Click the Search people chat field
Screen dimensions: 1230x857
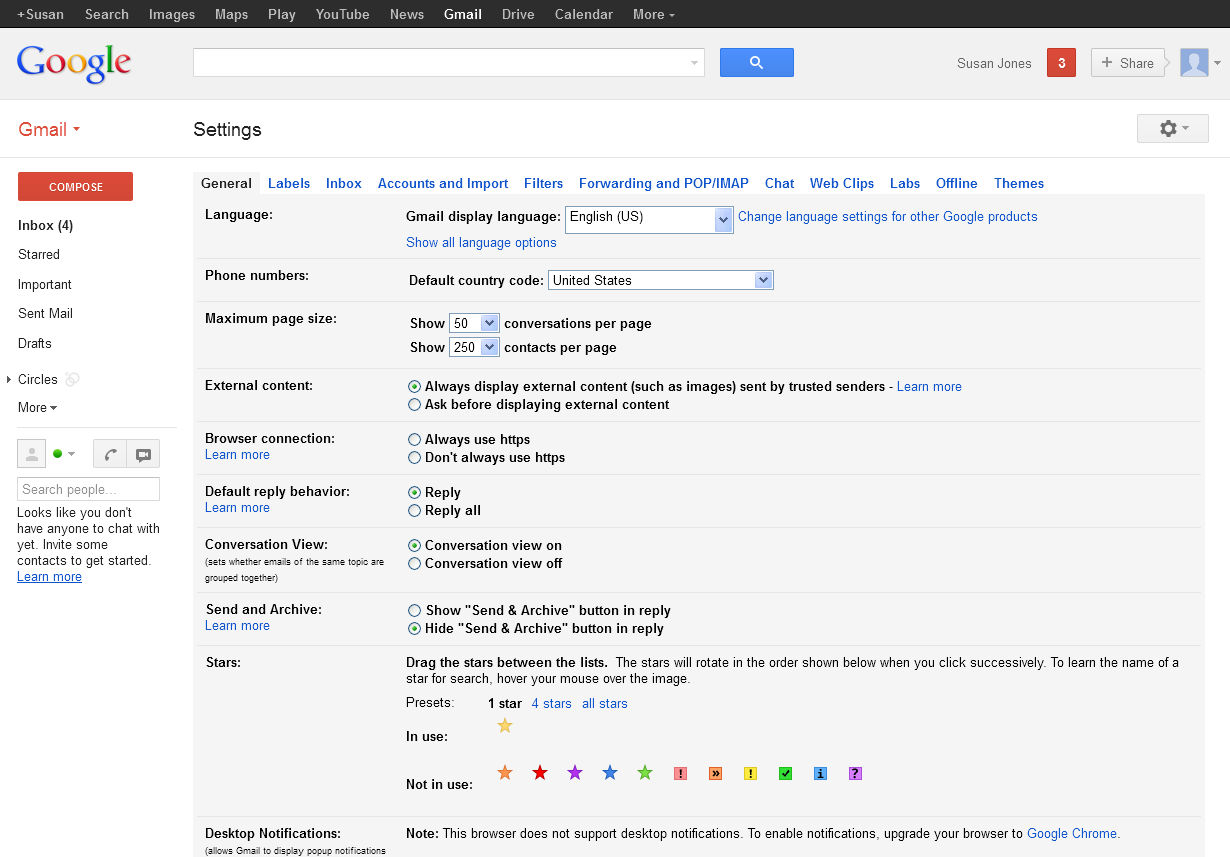pos(88,489)
